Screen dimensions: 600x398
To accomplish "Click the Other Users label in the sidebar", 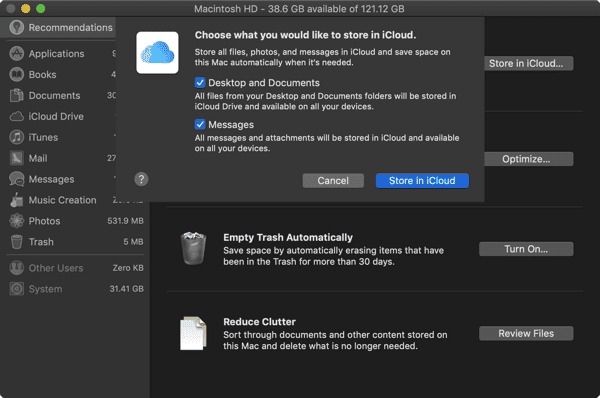I will pos(56,268).
